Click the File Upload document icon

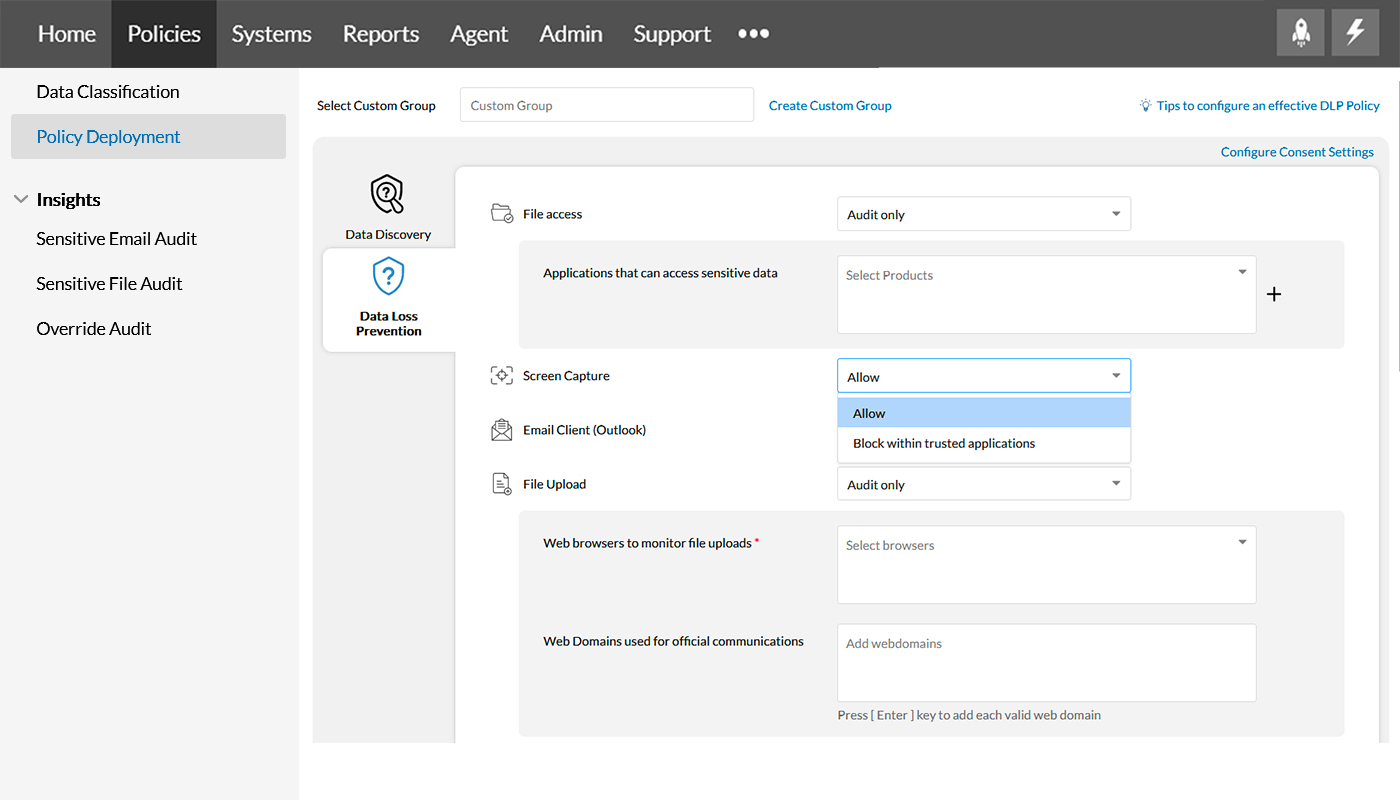click(x=502, y=484)
